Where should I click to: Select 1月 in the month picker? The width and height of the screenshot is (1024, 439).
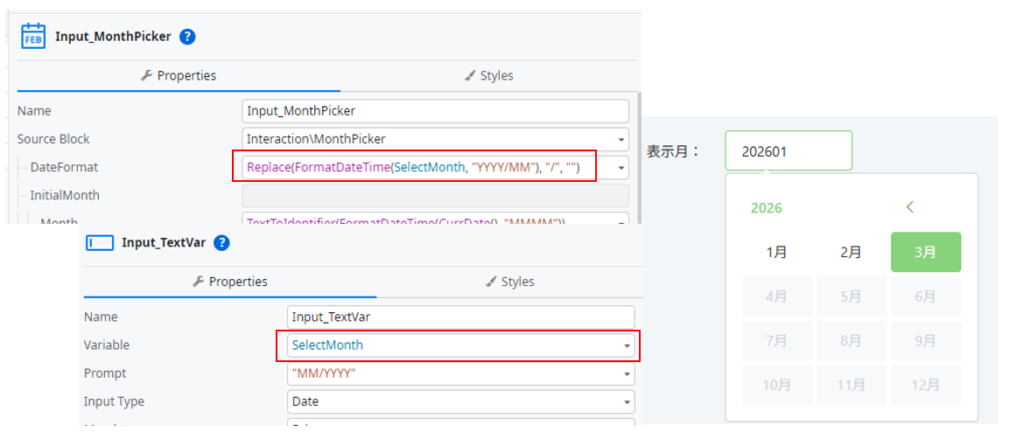pyautogui.click(x=776, y=253)
